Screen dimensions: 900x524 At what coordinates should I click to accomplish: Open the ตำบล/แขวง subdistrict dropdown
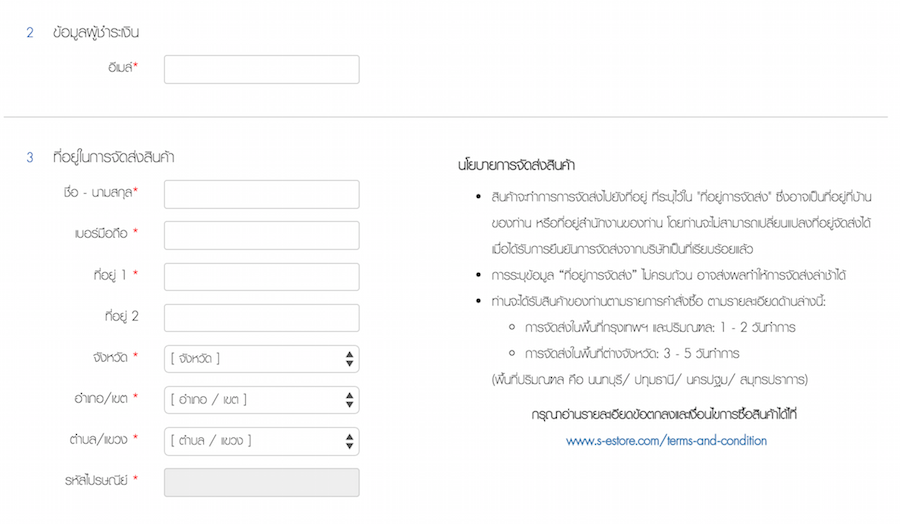[x=261, y=441]
